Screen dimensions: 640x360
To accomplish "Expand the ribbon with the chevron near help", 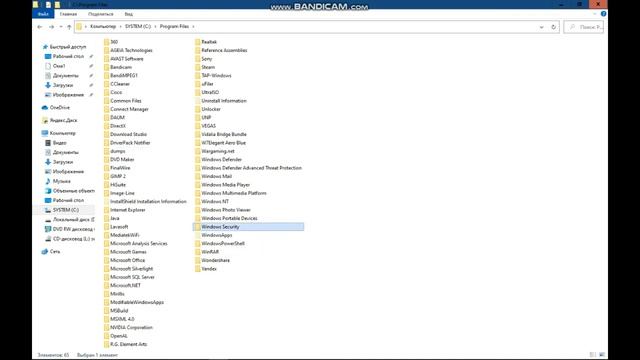I will click(x=594, y=14).
